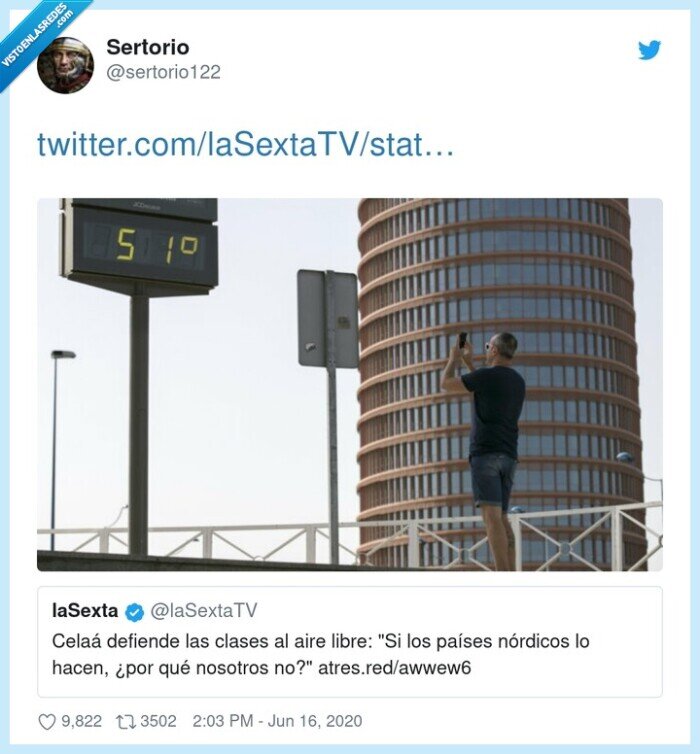Viewport: 700px width, 754px height.
Task: Click the Twitter bird logo icon
Action: coord(650,50)
